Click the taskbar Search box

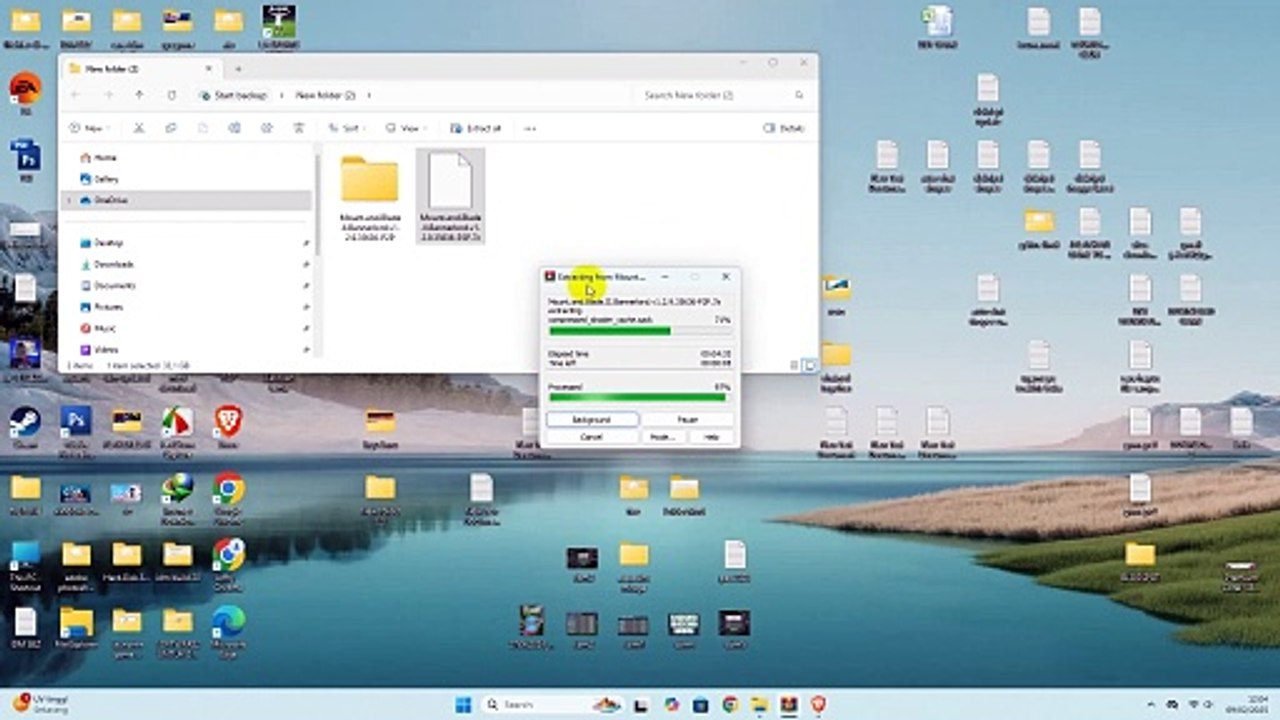point(554,704)
